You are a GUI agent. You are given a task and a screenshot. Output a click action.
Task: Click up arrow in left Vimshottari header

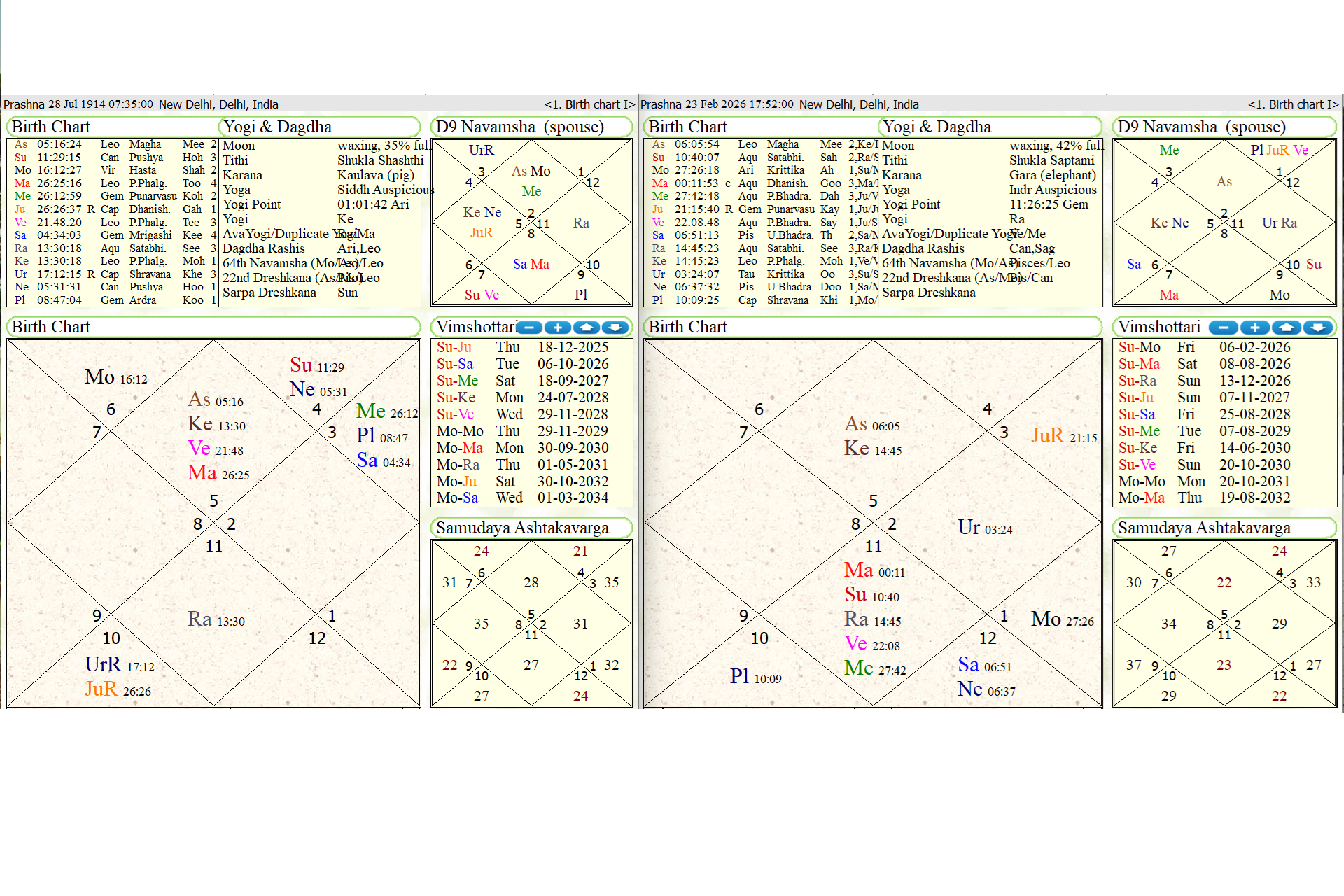click(587, 328)
